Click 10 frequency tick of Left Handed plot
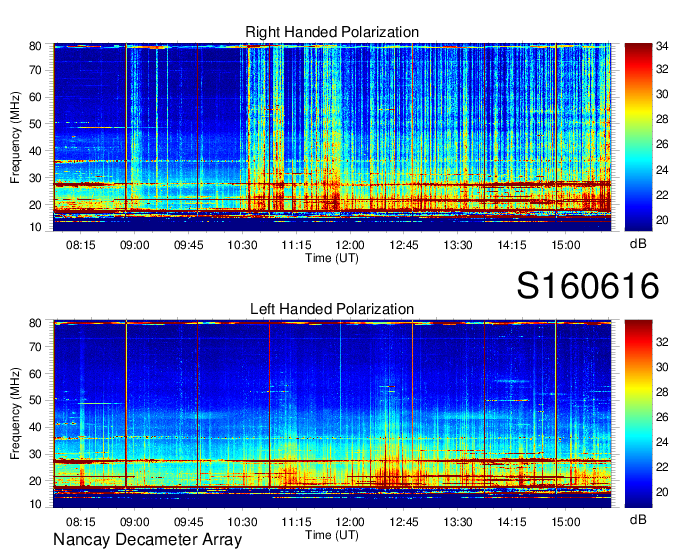680x552 pixels. (35, 504)
